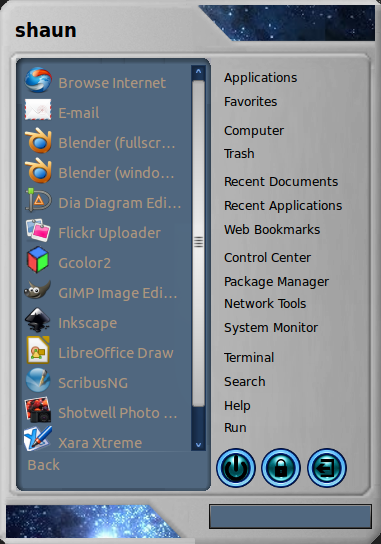Show Recent Applications
Viewport: 381px width, 544px height.
pos(283,206)
